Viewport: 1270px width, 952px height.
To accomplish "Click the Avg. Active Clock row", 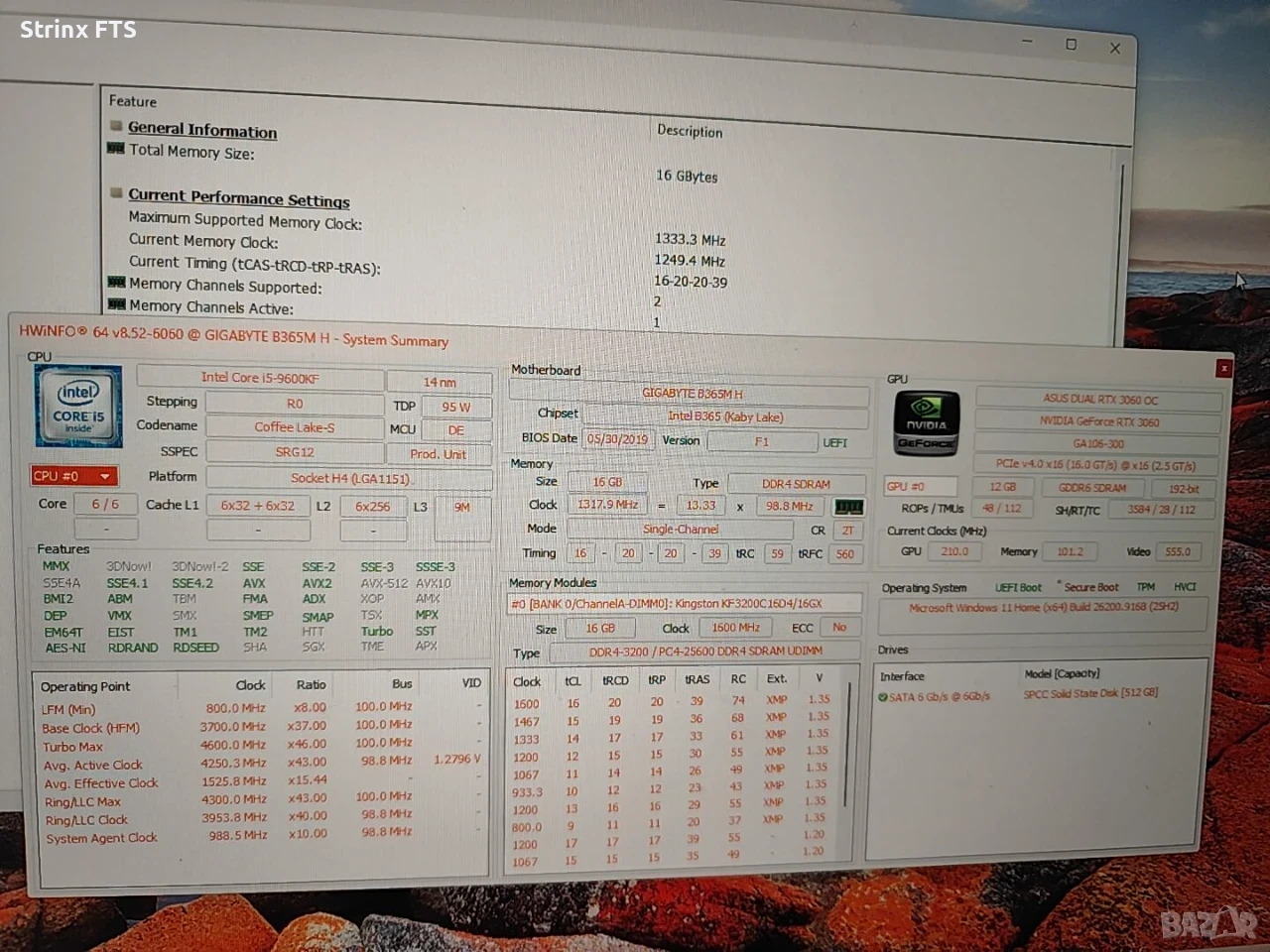I will coord(261,764).
